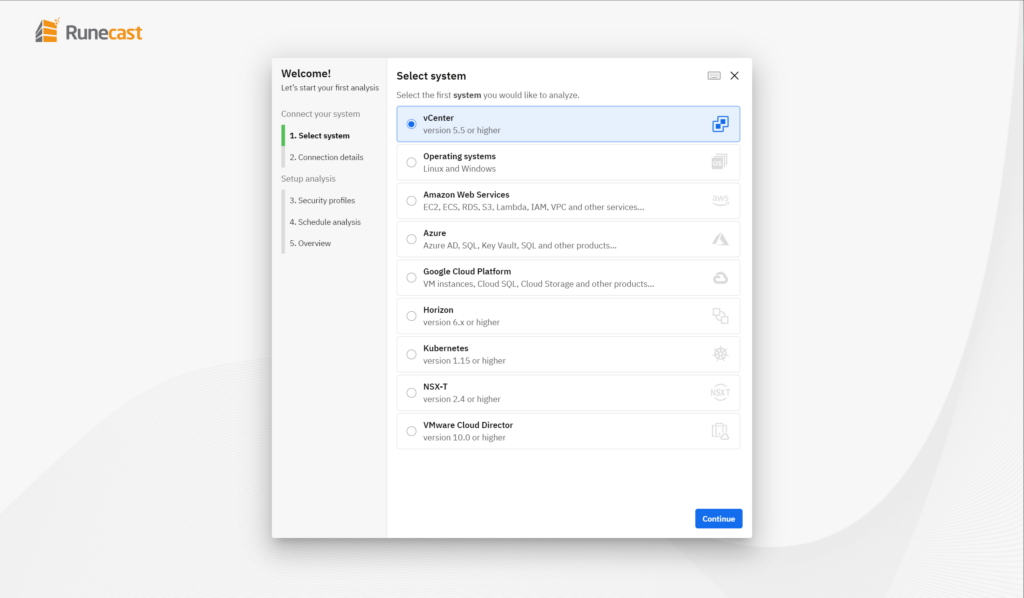
Task: Go to step 4. Schedule analysis
Action: (325, 222)
